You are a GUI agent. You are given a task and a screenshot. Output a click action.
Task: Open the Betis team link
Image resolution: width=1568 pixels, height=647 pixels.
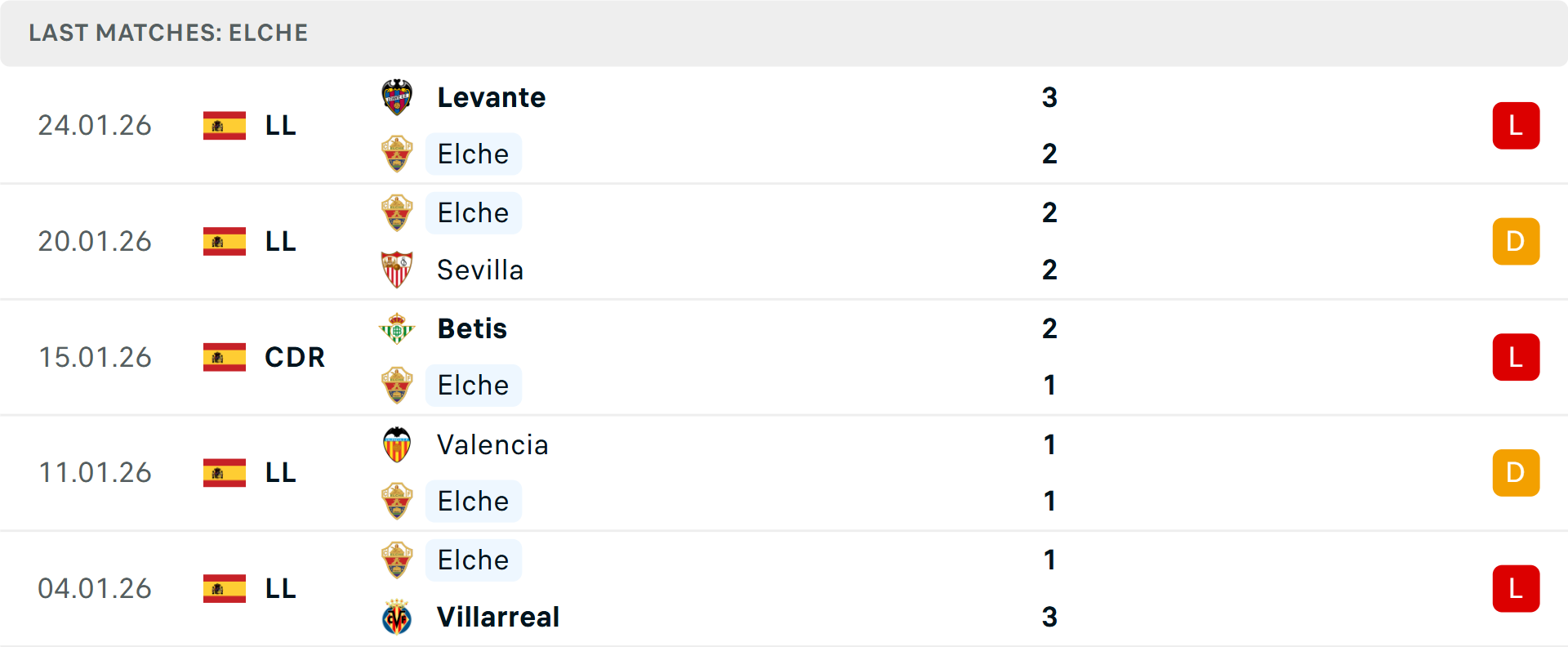pos(472,328)
